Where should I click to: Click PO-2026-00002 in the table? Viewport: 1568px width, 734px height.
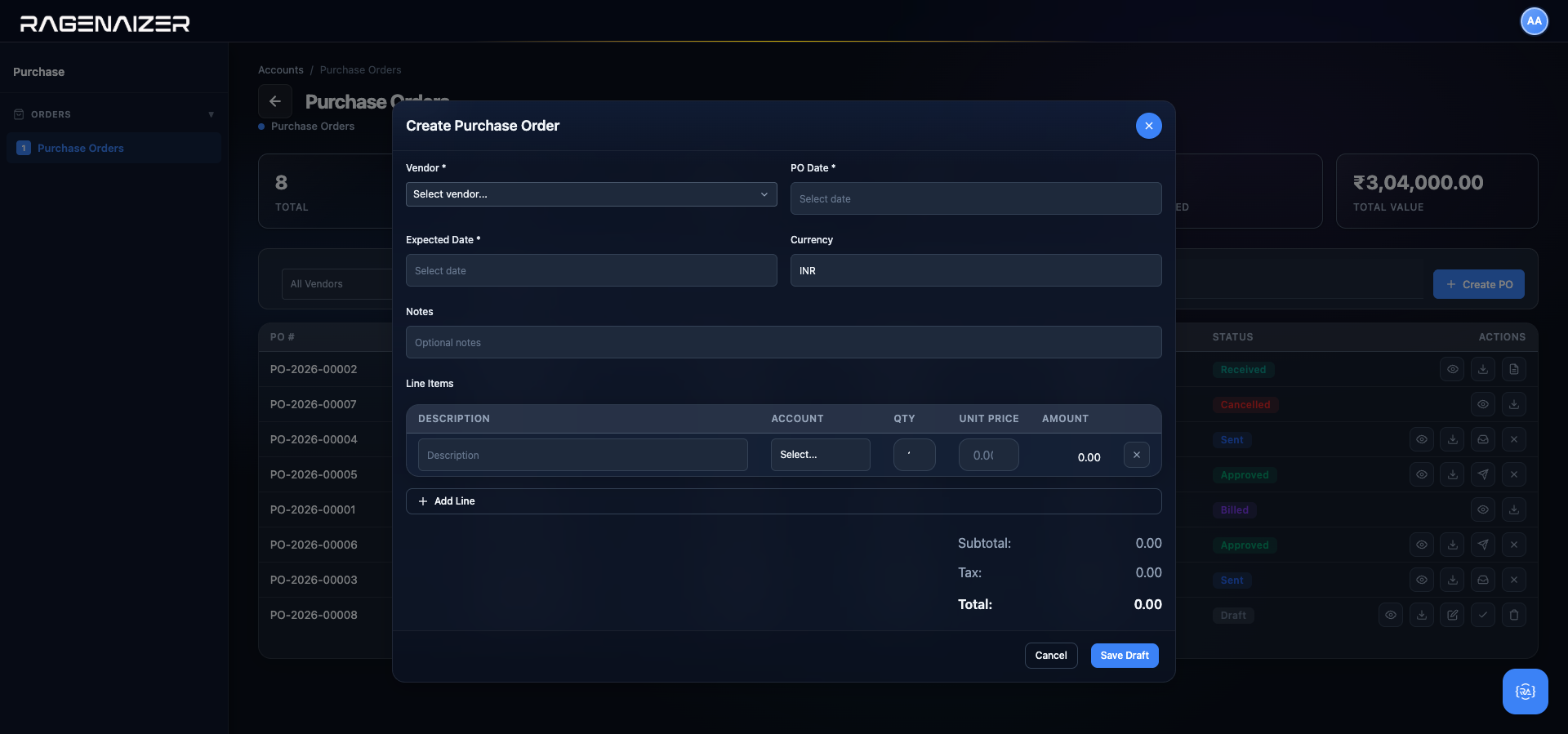click(314, 369)
